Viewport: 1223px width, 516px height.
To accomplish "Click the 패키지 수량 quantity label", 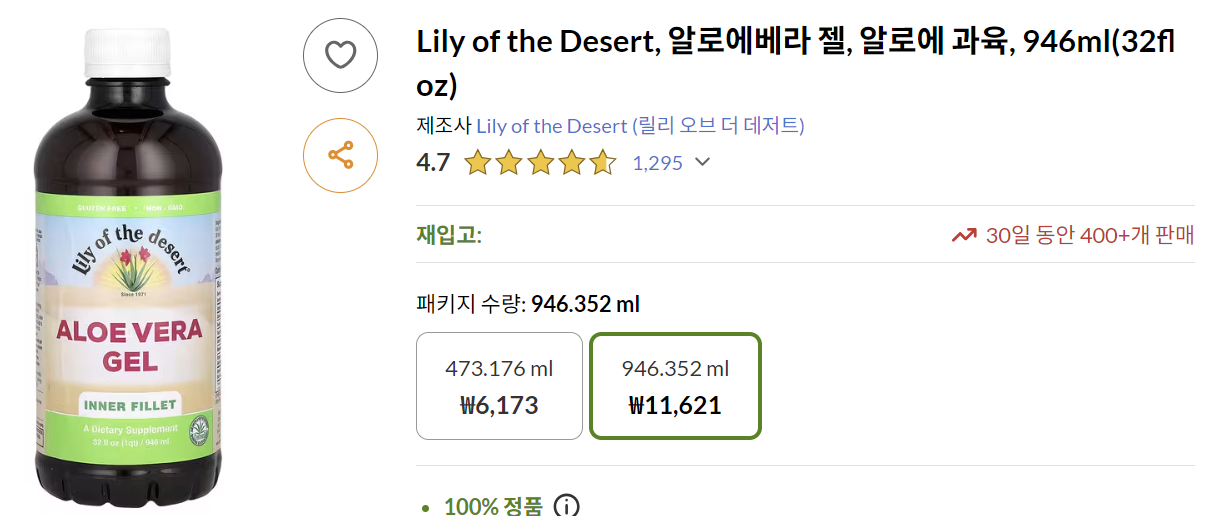I will pyautogui.click(x=470, y=304).
